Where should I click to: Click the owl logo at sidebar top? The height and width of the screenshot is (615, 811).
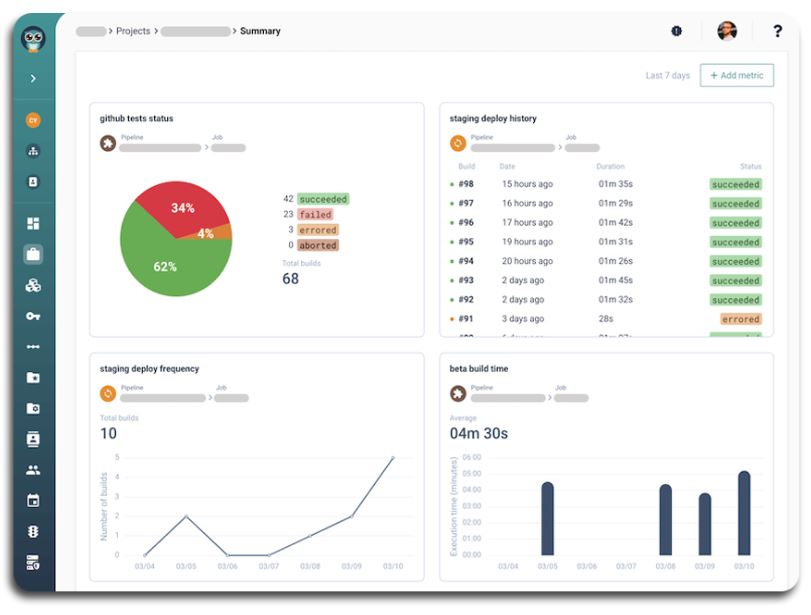pyautogui.click(x=33, y=38)
